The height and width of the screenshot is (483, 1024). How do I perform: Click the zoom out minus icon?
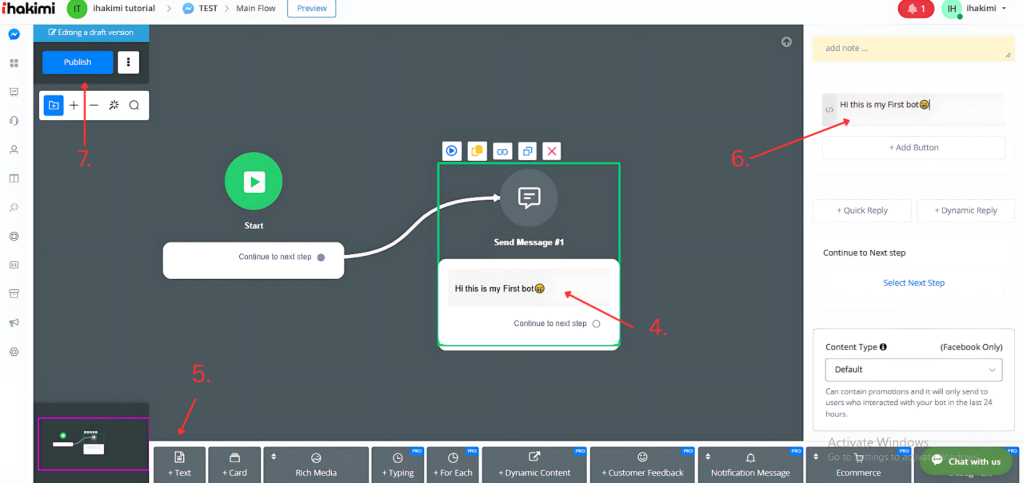click(x=94, y=105)
